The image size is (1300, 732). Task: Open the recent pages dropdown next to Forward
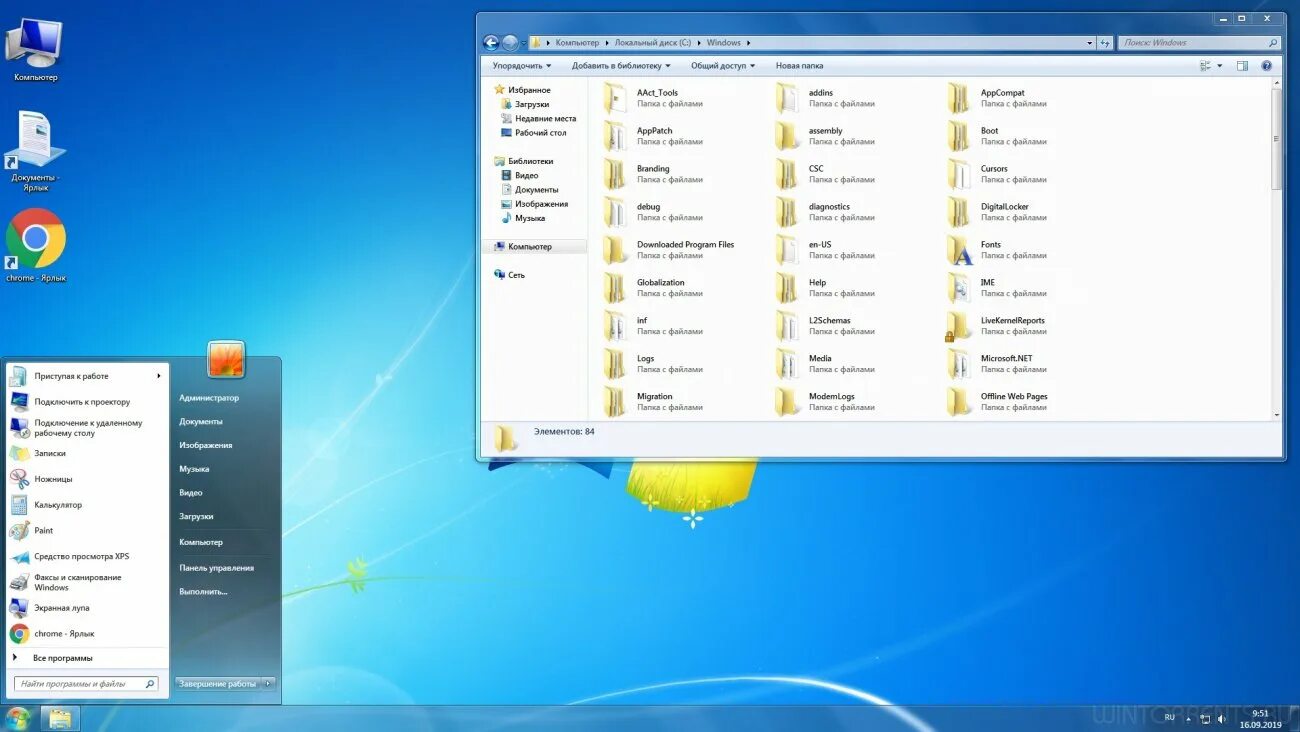coord(523,44)
